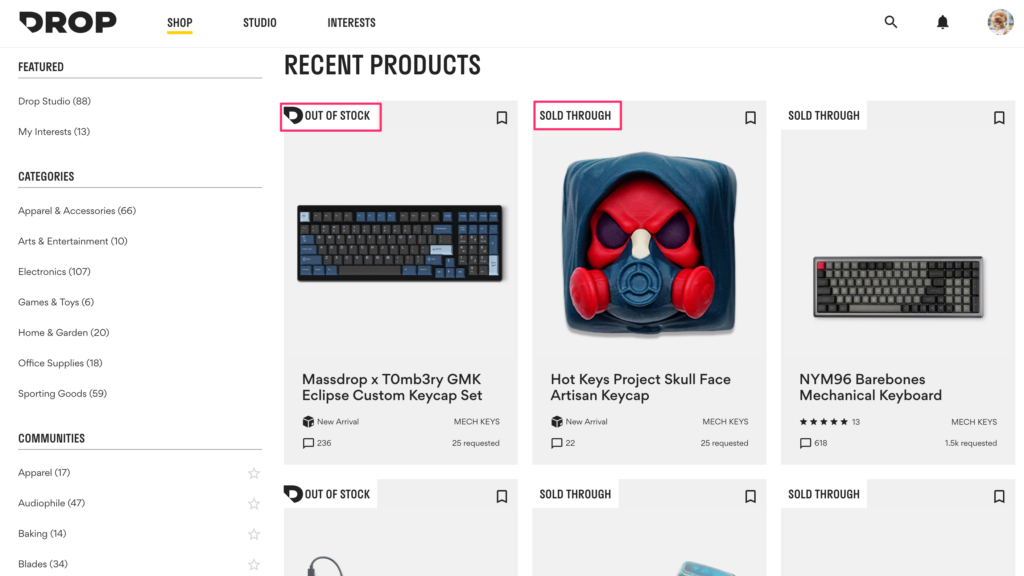Browse the Electronics category
This screenshot has width=1024, height=576.
click(54, 271)
